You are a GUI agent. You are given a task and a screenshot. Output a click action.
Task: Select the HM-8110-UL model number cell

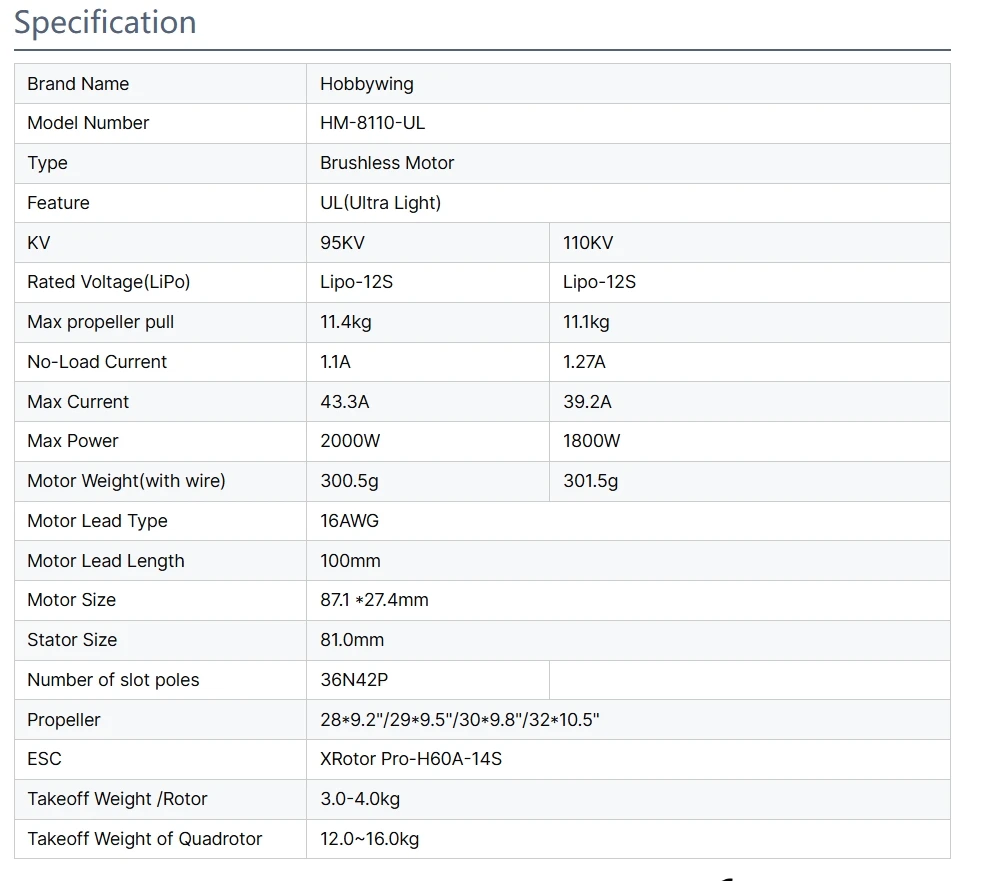click(372, 123)
